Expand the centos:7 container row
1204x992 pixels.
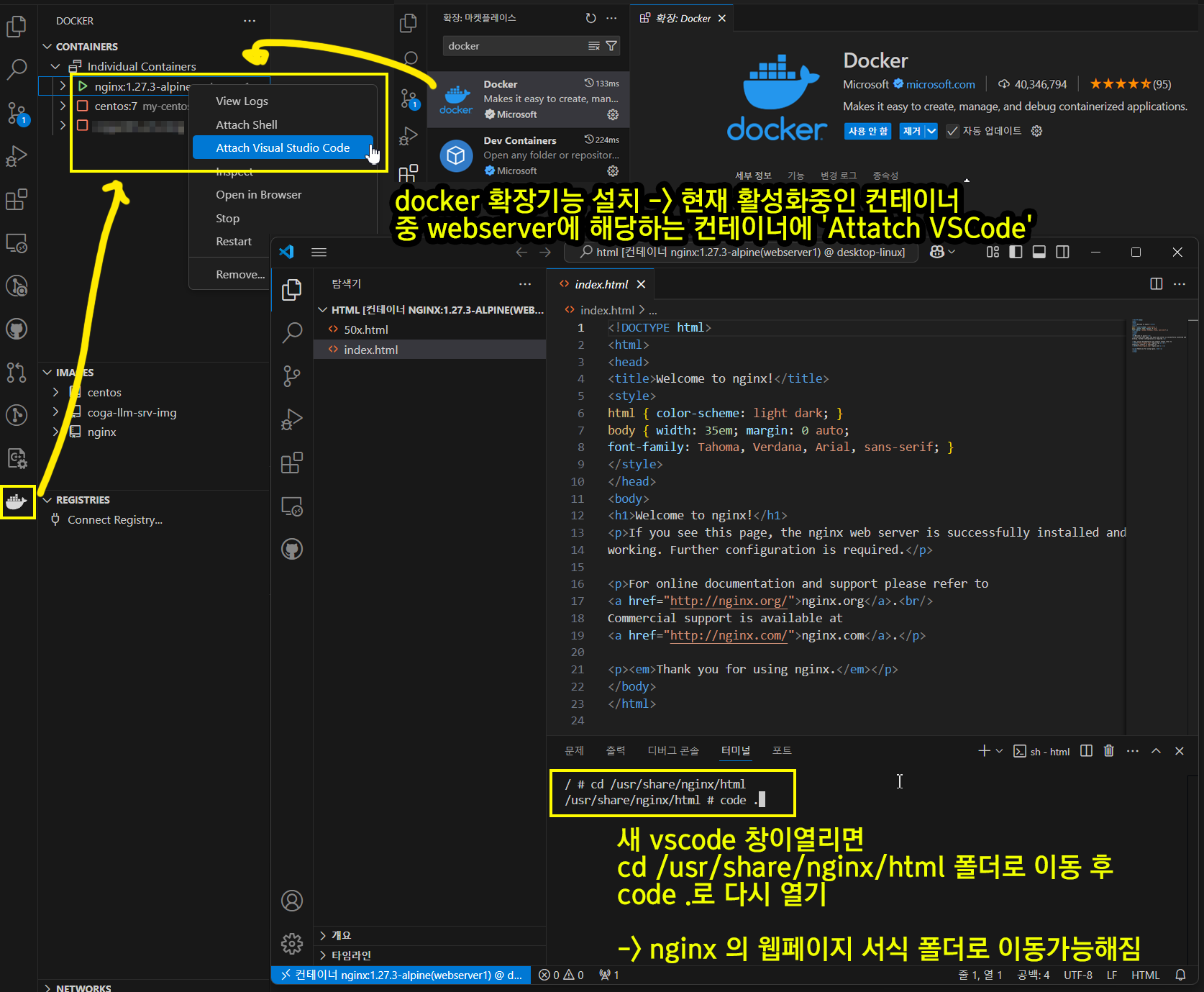[63, 106]
